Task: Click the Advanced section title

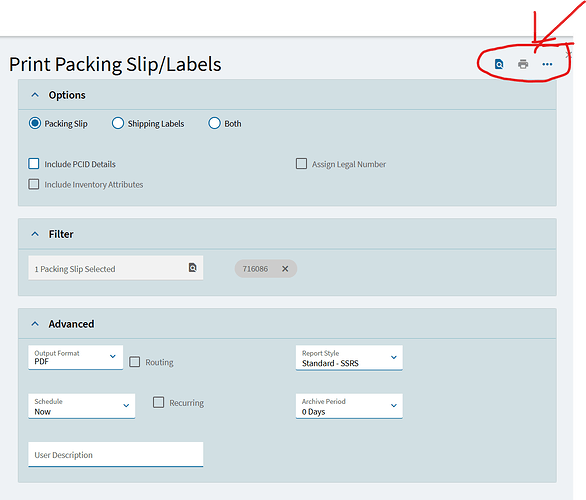Action: tap(71, 324)
